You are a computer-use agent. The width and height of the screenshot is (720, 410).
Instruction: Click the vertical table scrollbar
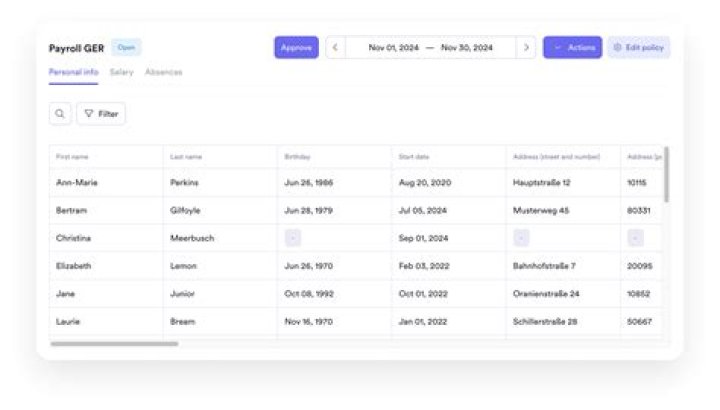pyautogui.click(x=666, y=175)
